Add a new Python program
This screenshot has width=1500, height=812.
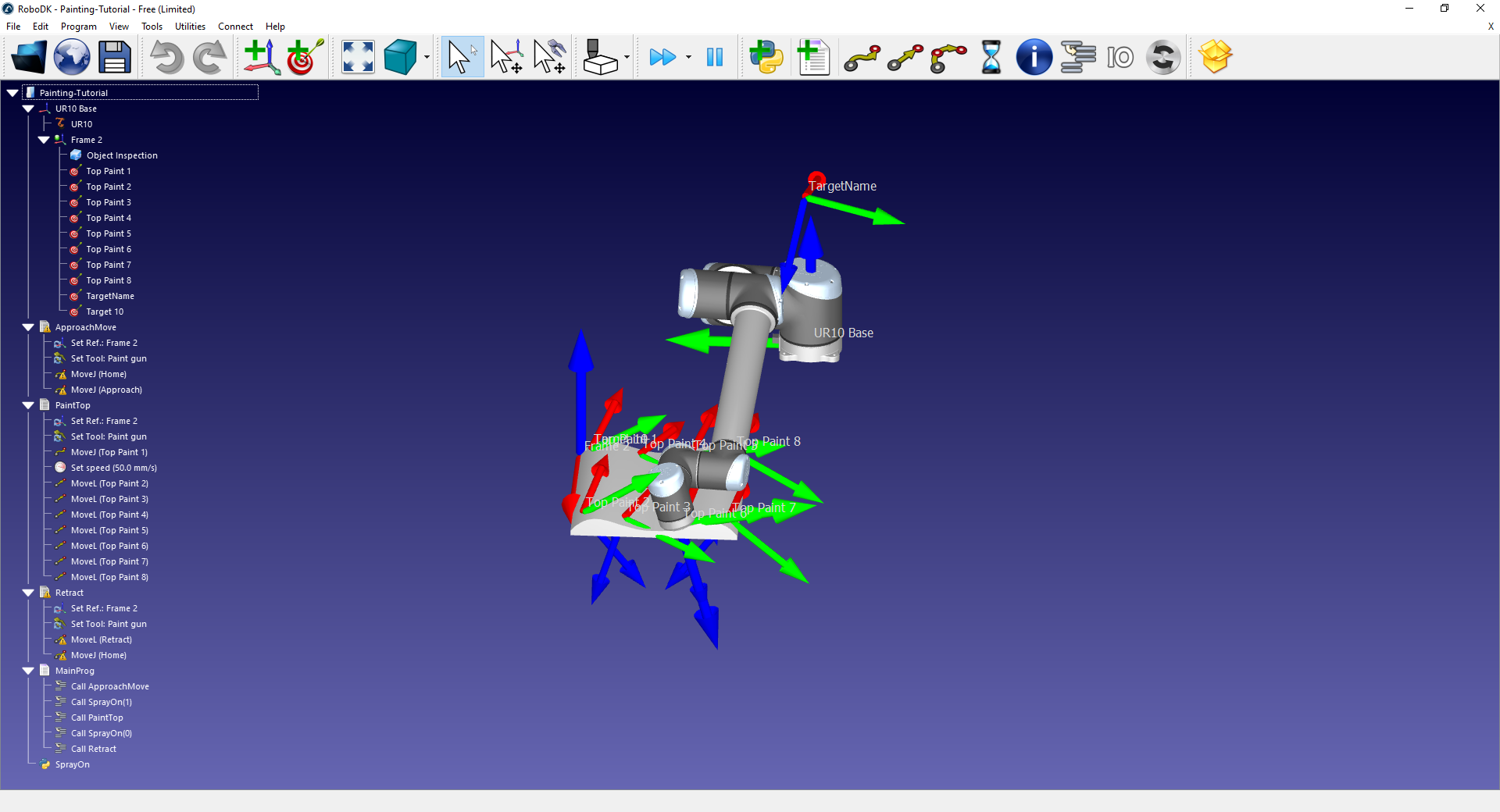766,57
